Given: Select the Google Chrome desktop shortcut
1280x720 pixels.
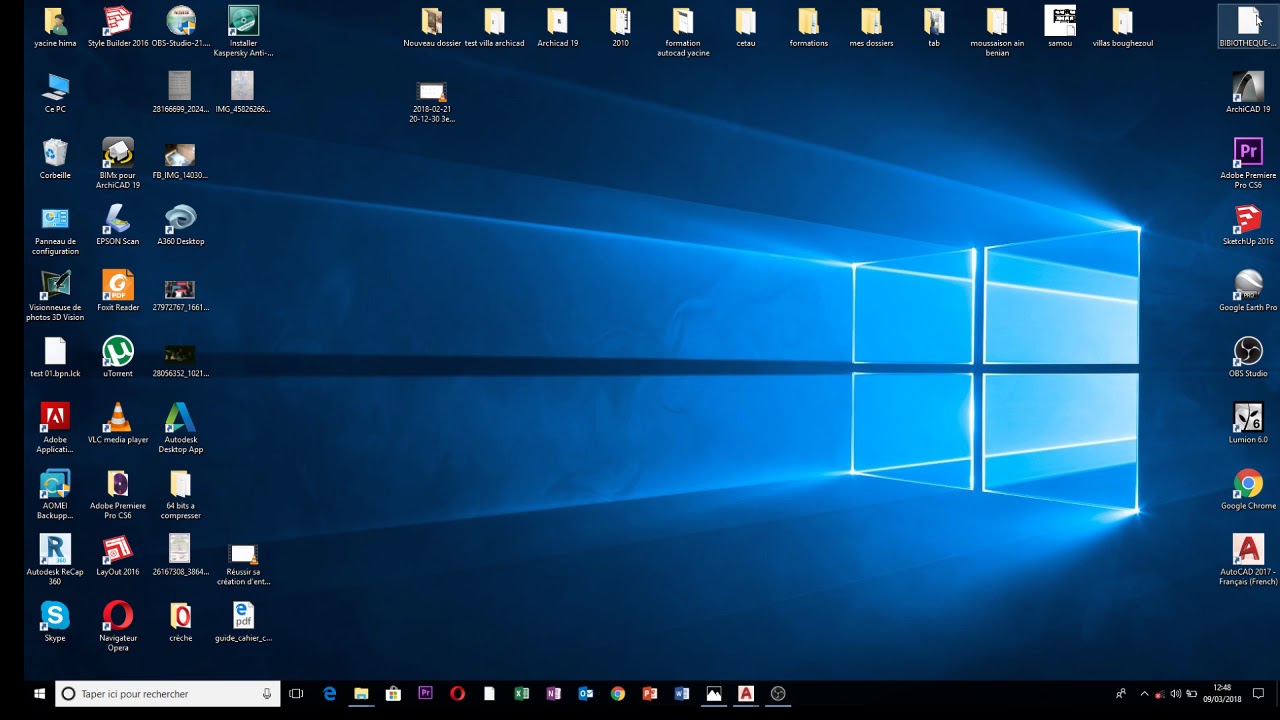Looking at the screenshot, I should coord(1248,489).
